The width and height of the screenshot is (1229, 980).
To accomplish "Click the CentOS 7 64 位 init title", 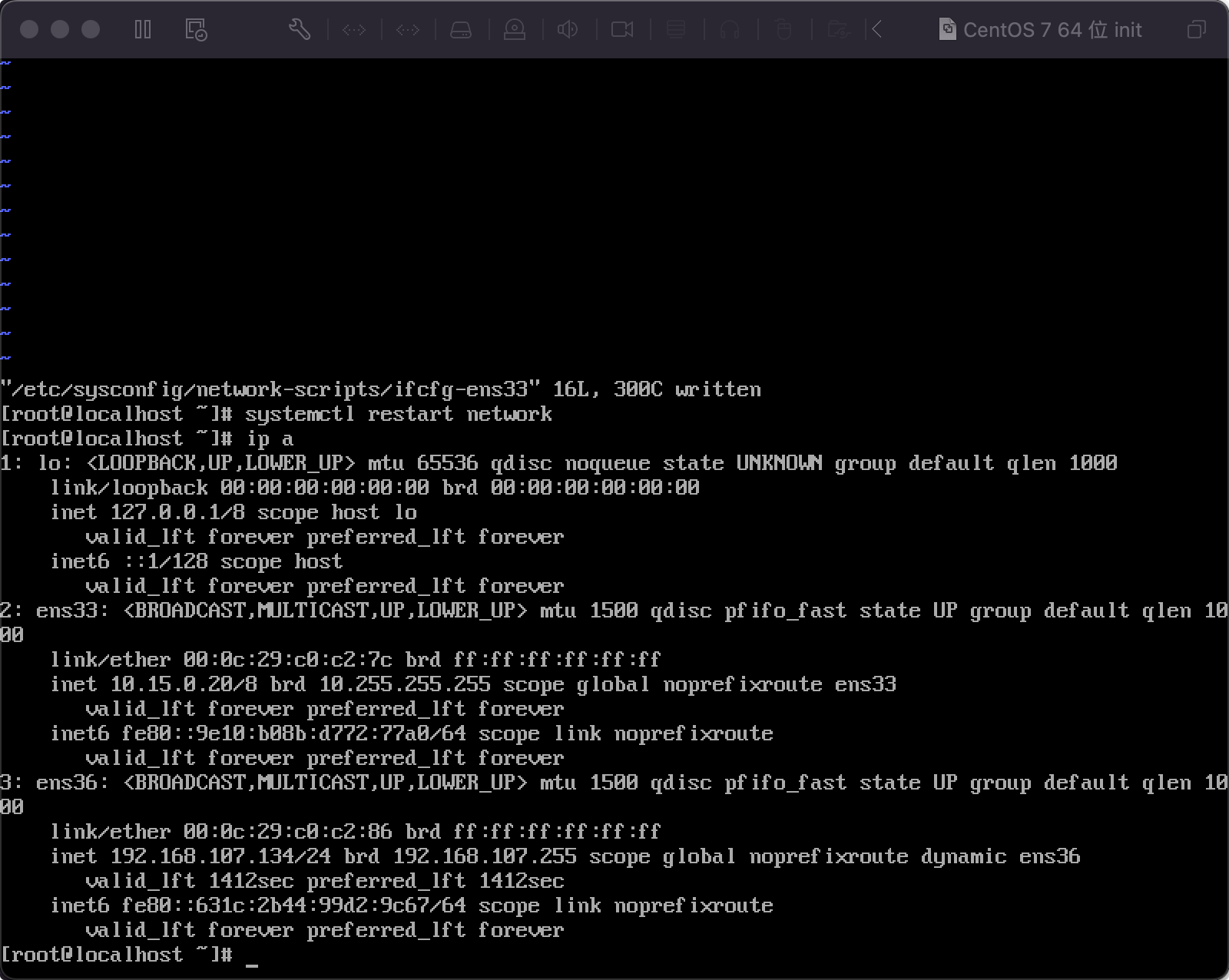I will pyautogui.click(x=1052, y=30).
